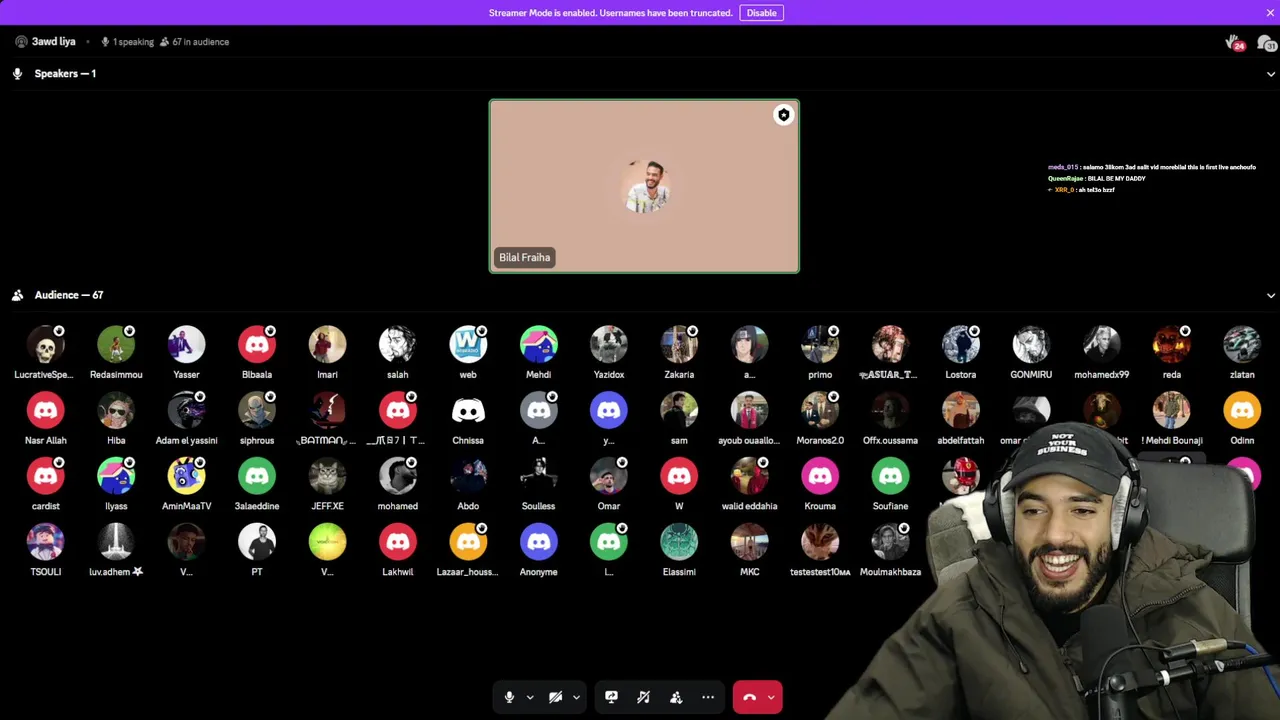Viewport: 1280px width, 720px height.
Task: Open LucrativeSpe... skull avatar
Action: [x=45, y=344]
